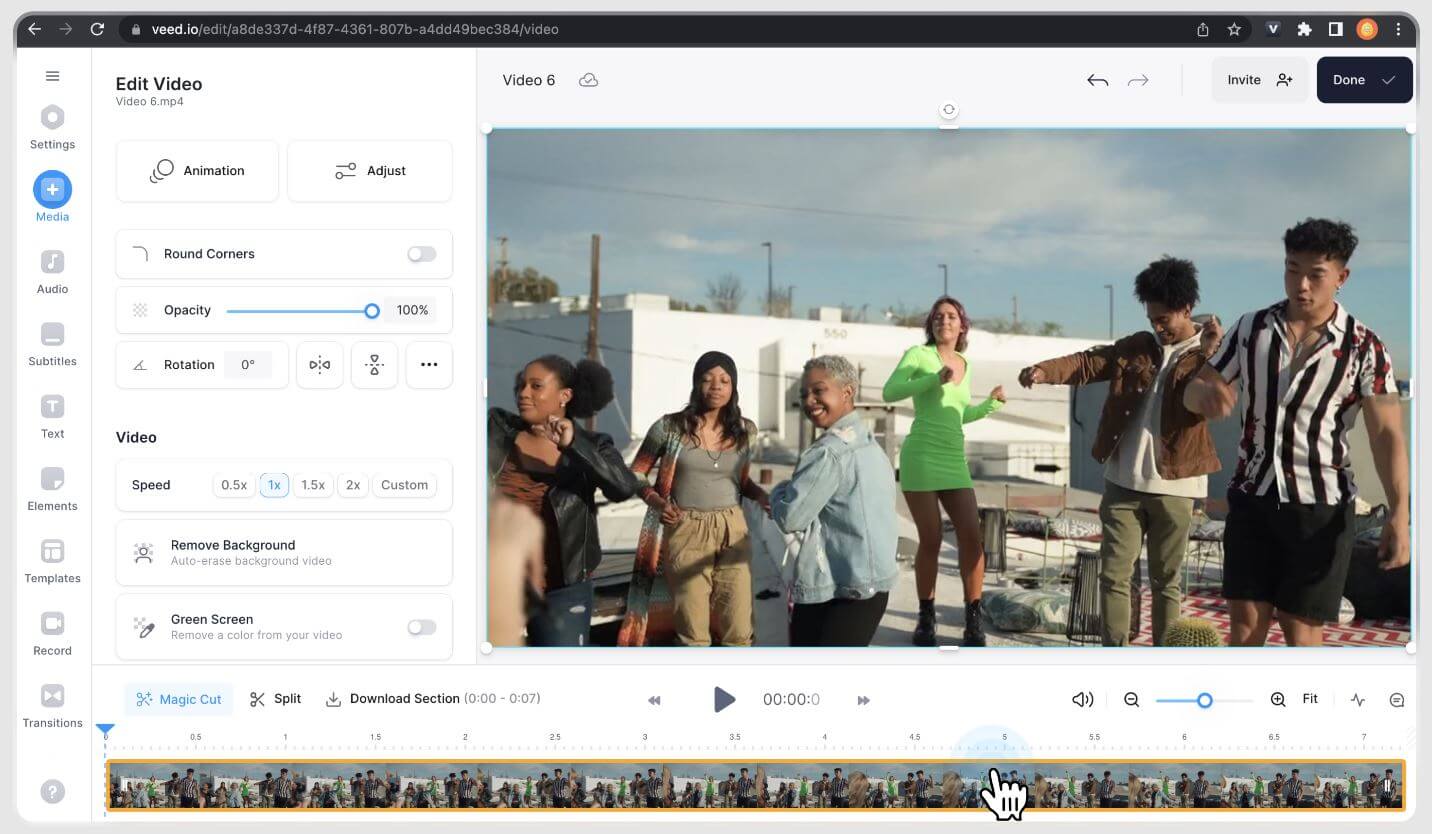Redo the last action
Viewport: 1432px width, 834px height.
[x=1138, y=80]
